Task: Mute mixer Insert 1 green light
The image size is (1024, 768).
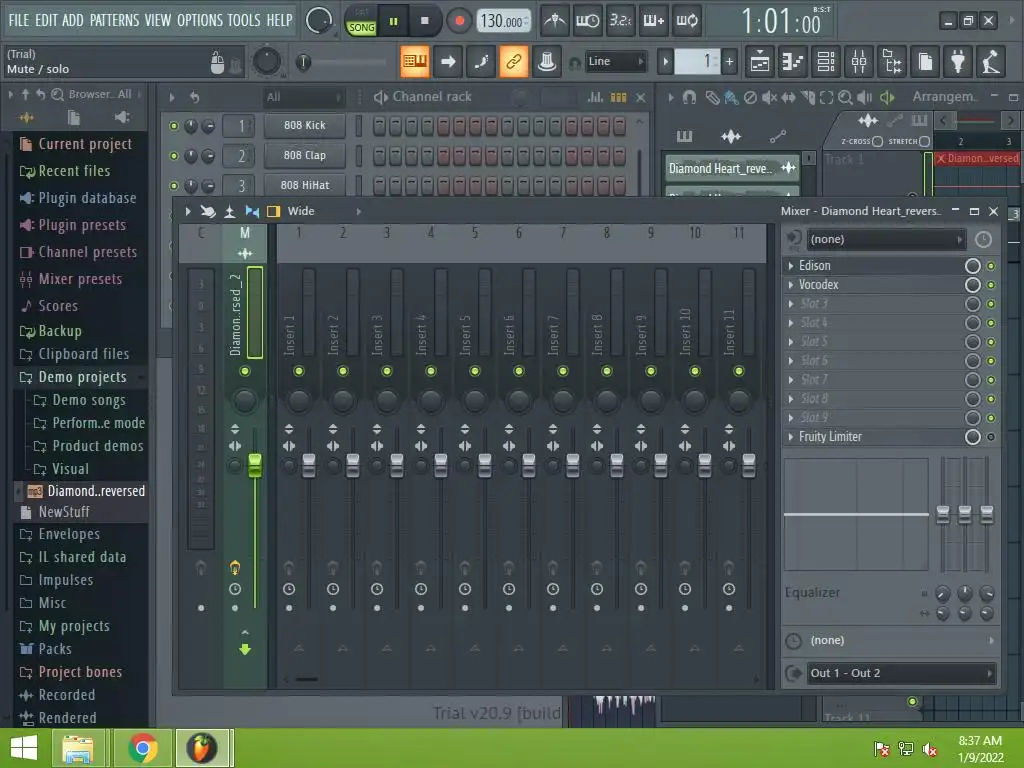Action: click(299, 371)
